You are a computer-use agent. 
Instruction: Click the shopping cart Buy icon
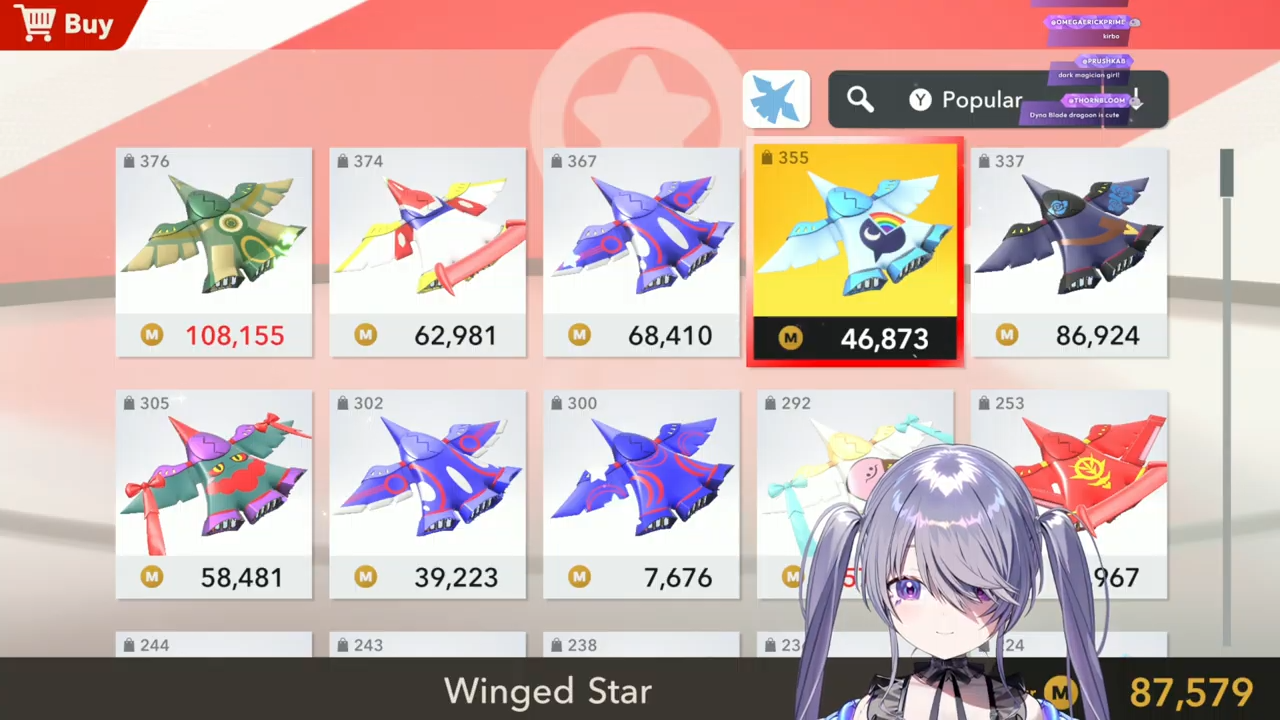point(35,22)
